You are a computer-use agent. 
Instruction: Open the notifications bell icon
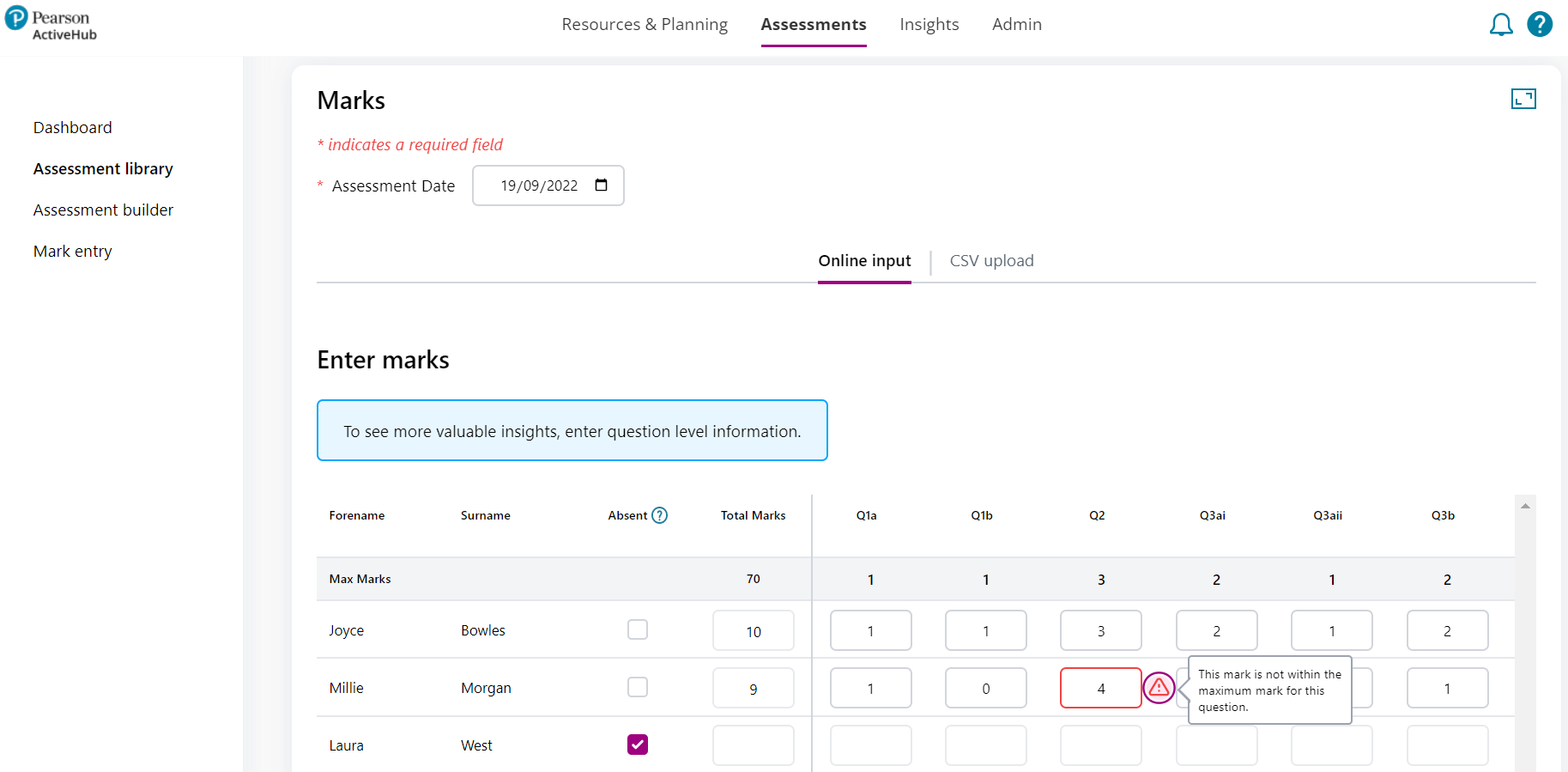click(x=1500, y=25)
